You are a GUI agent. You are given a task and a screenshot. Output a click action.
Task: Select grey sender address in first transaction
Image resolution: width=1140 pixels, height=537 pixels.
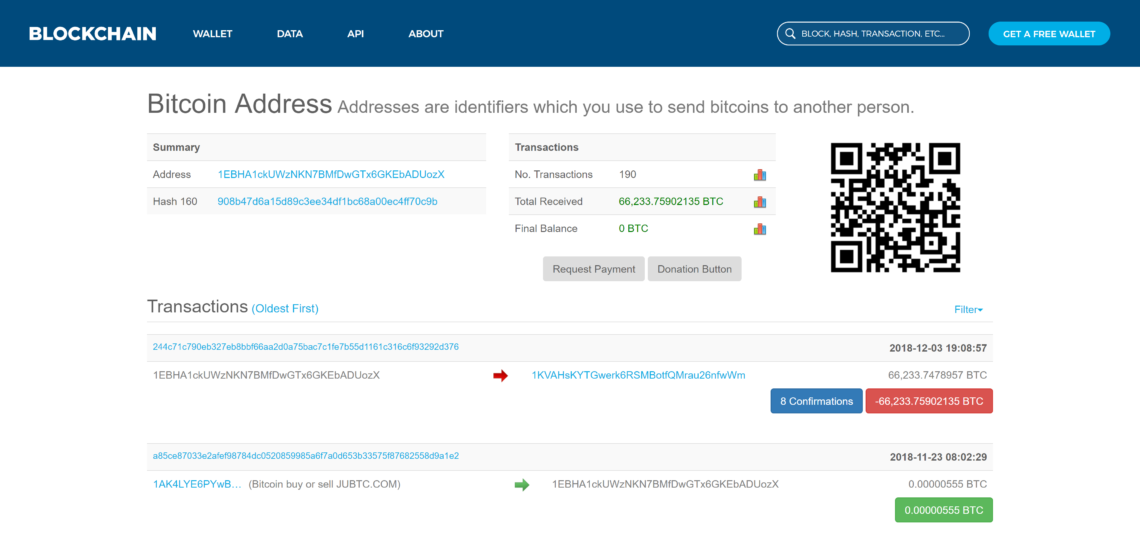[266, 375]
